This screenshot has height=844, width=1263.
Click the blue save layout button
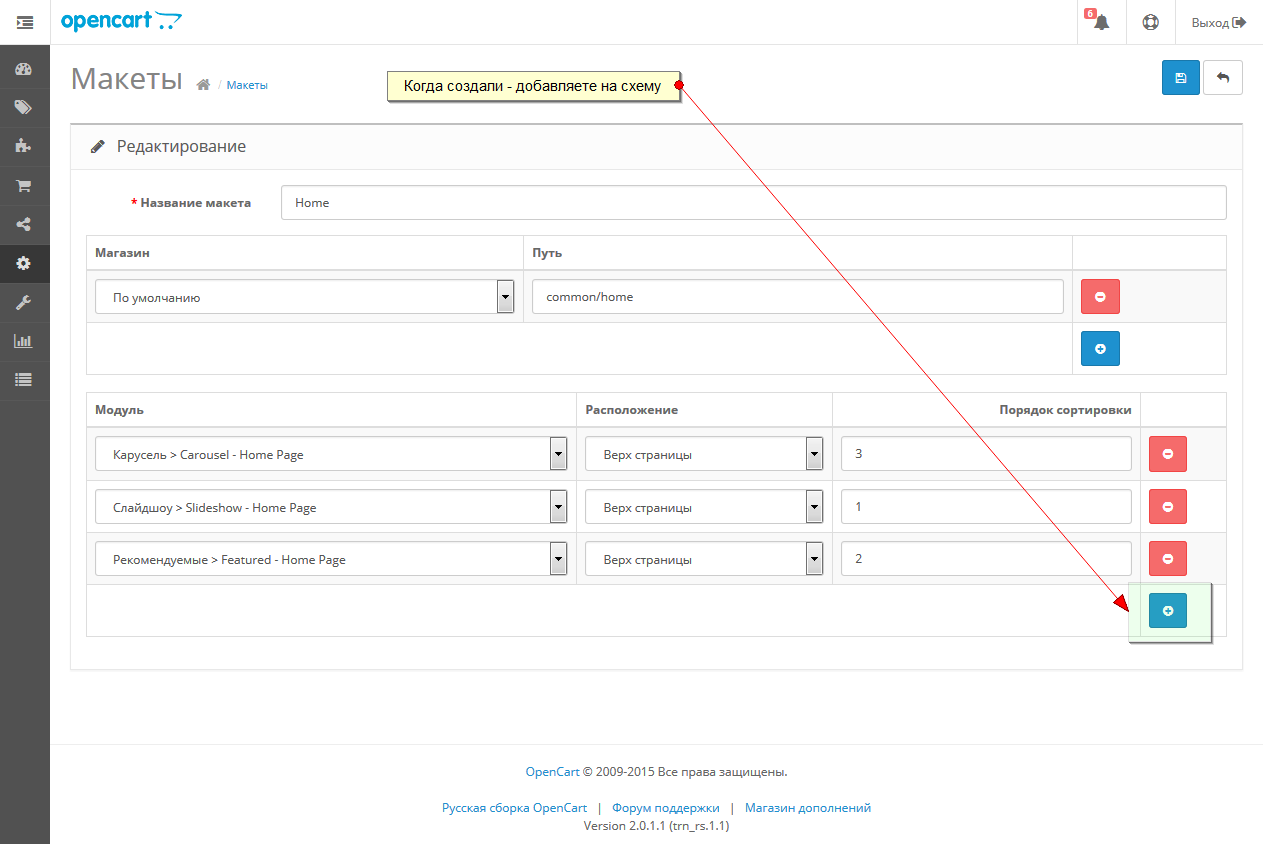coord(1181,78)
